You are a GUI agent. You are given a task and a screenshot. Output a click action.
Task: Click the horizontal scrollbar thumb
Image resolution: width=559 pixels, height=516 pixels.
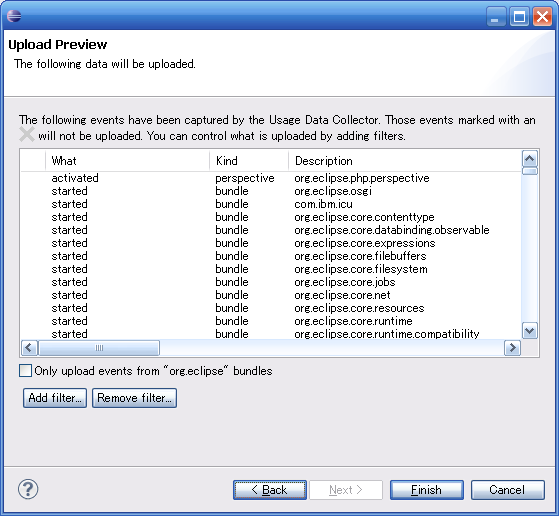99,348
